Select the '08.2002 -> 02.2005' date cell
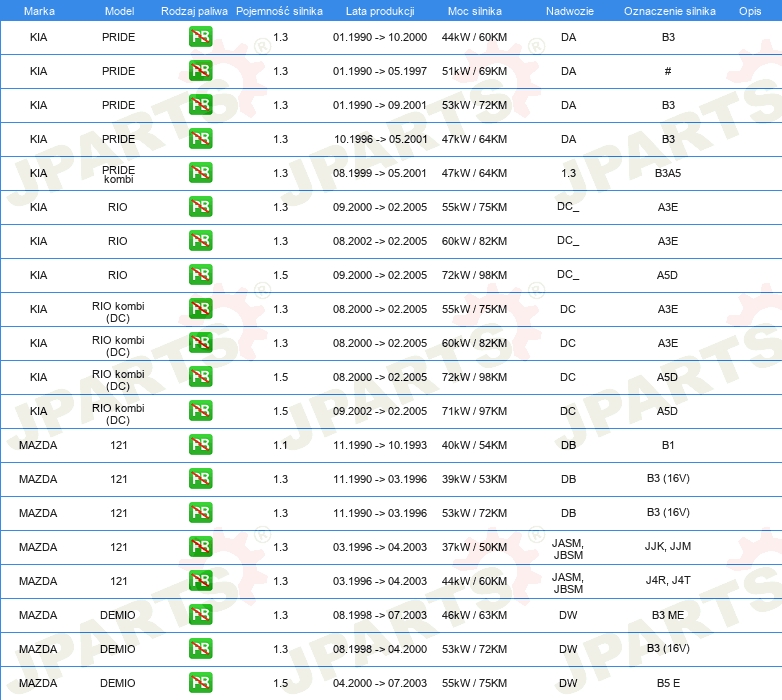This screenshot has height=700, width=782. 380,241
